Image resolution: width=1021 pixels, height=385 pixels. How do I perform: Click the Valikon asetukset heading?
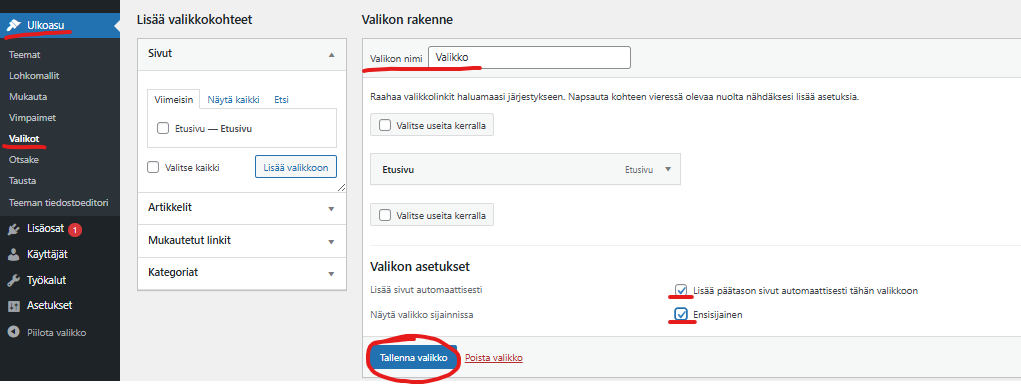pyautogui.click(x=420, y=266)
